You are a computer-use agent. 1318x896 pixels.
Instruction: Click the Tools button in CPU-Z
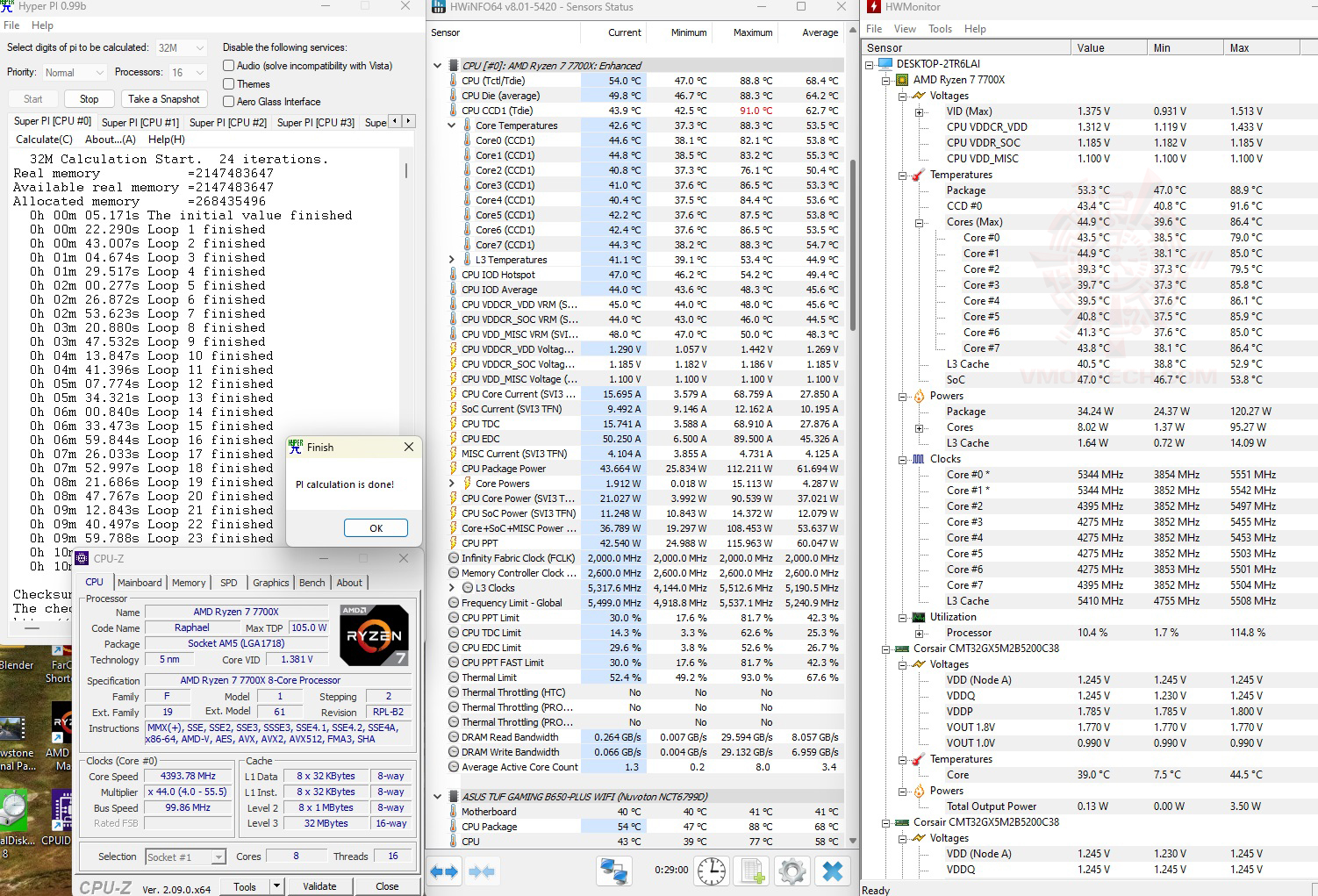click(x=245, y=886)
